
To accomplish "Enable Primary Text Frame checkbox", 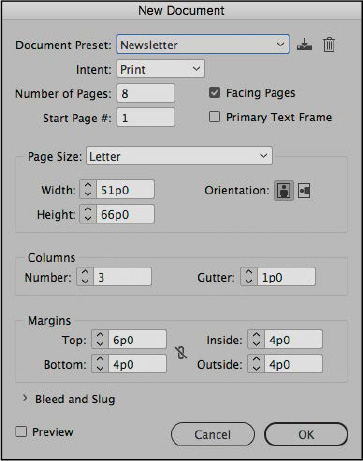I will (214, 117).
